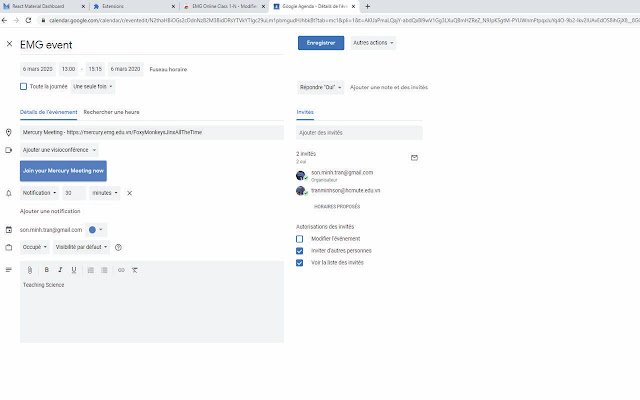The height and width of the screenshot is (400, 640).
Task: Click the location pin icon
Action: [x=9, y=132]
